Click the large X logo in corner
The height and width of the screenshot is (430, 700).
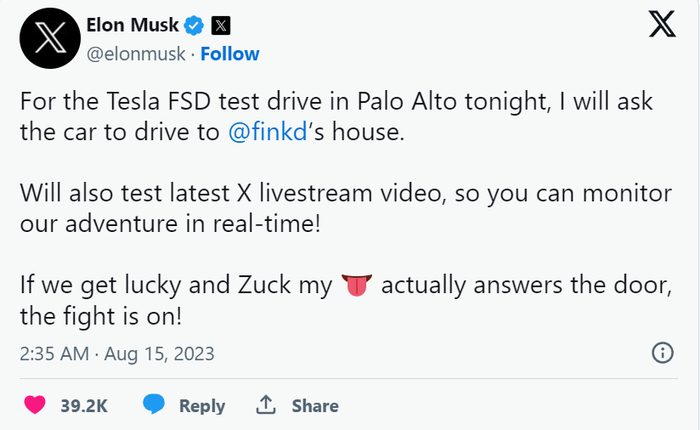(x=662, y=27)
